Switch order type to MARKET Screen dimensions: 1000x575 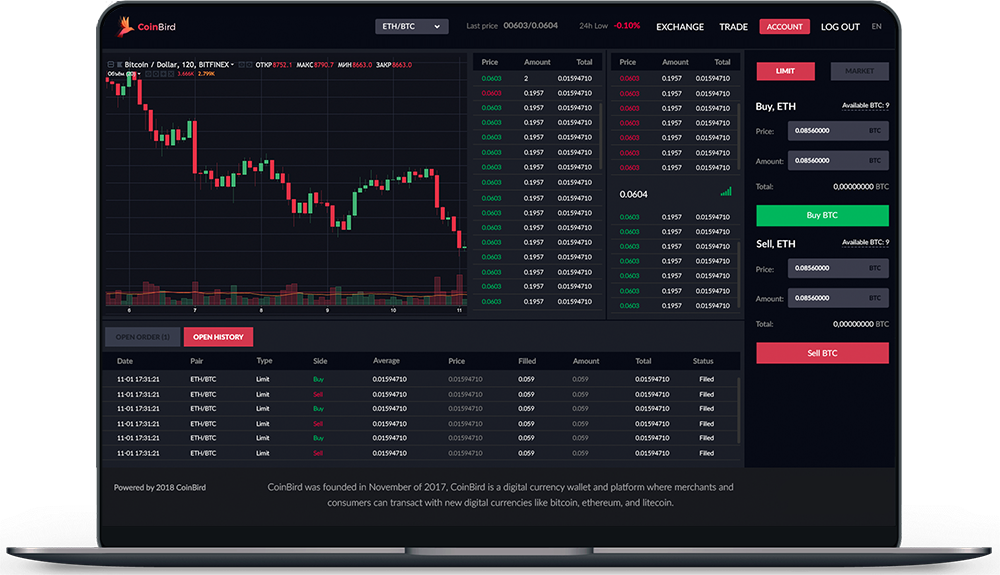click(859, 71)
